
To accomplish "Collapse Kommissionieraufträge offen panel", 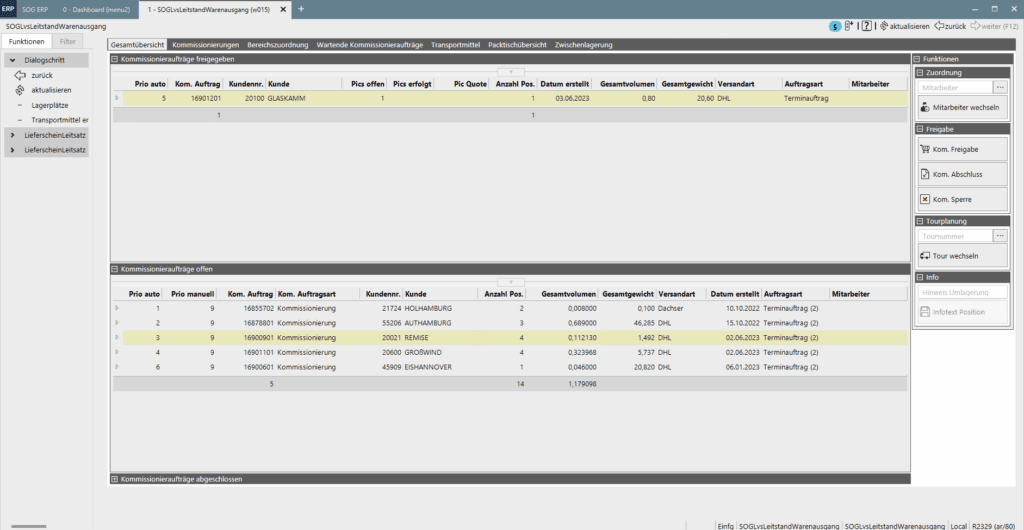I will [115, 269].
